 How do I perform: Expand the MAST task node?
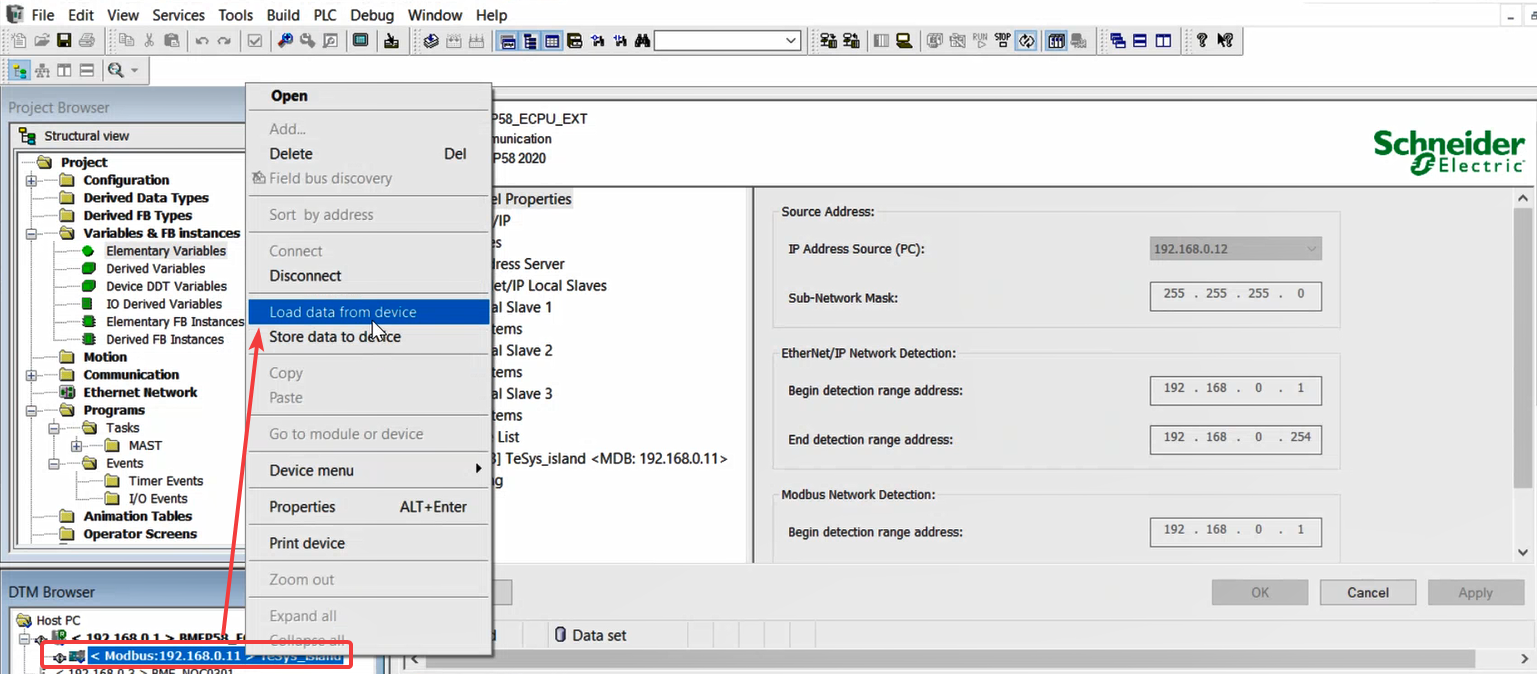77,446
